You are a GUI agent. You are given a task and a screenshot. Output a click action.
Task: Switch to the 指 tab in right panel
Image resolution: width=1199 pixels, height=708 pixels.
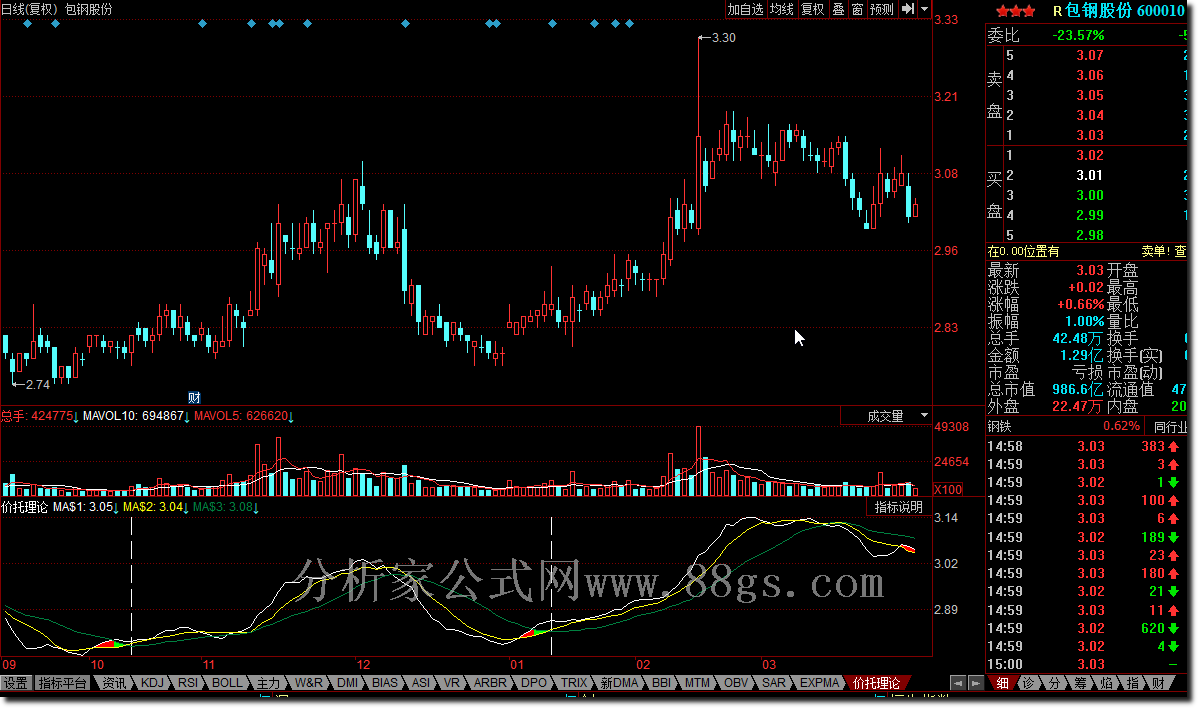[x=1132, y=683]
